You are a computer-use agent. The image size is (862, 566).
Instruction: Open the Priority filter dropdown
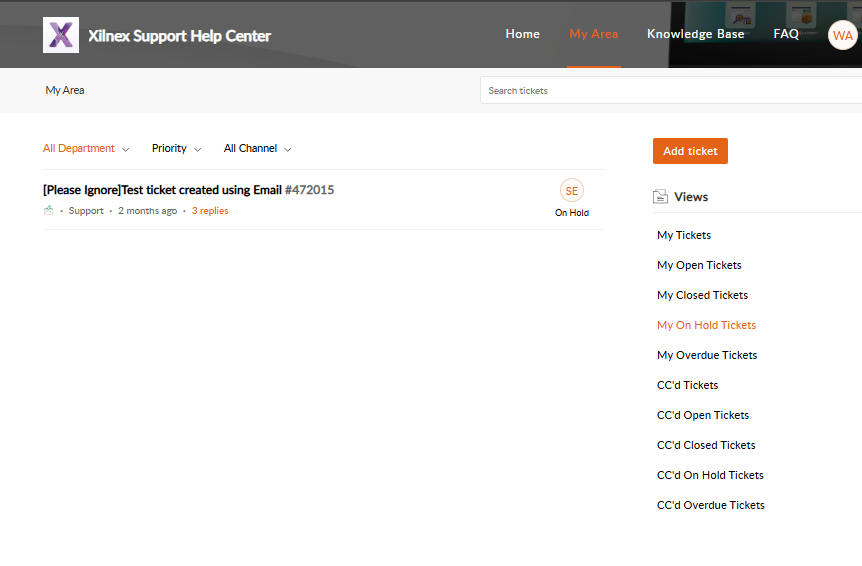pos(176,149)
